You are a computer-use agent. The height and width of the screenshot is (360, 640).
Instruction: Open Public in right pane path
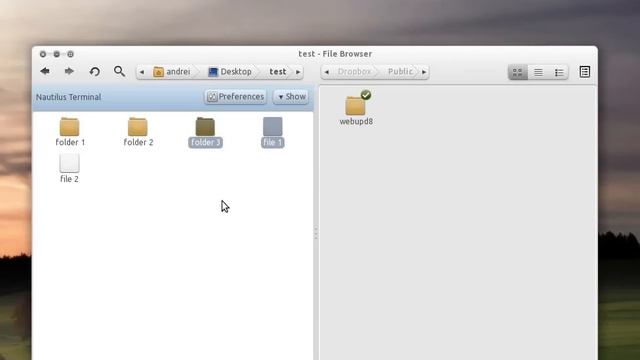400,72
